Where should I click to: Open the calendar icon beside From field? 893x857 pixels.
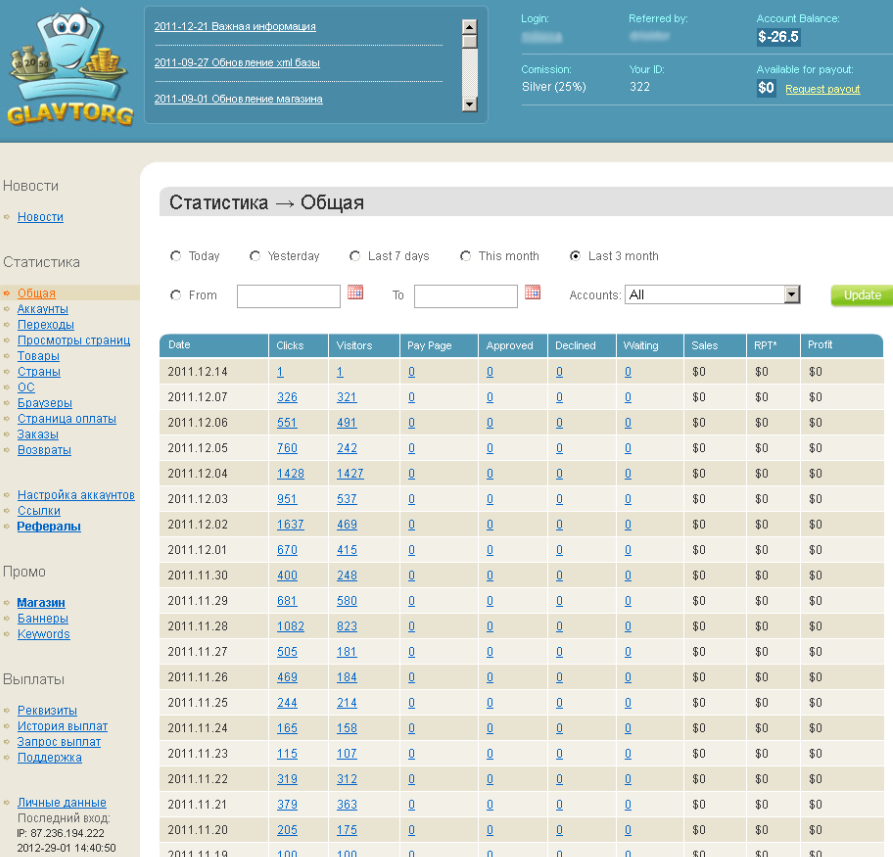tap(355, 293)
